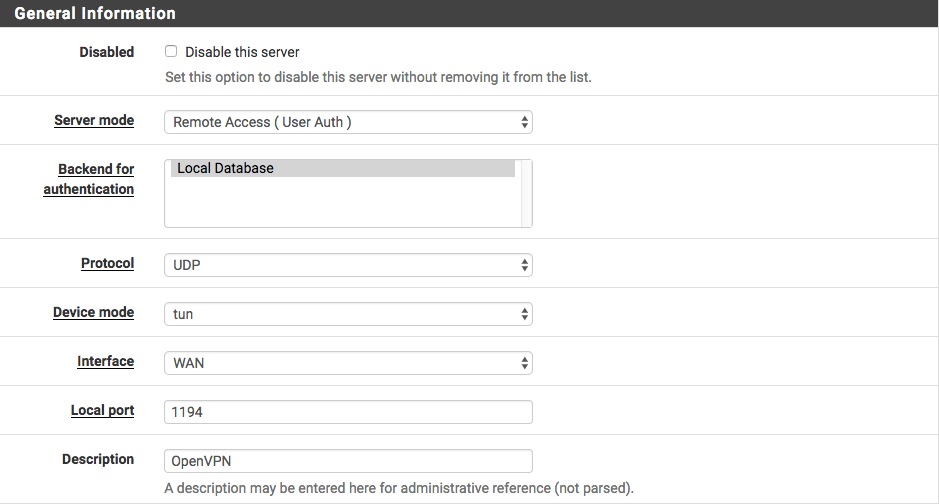Focus the Description field containing OpenVPN
939x504 pixels.
tap(347, 461)
